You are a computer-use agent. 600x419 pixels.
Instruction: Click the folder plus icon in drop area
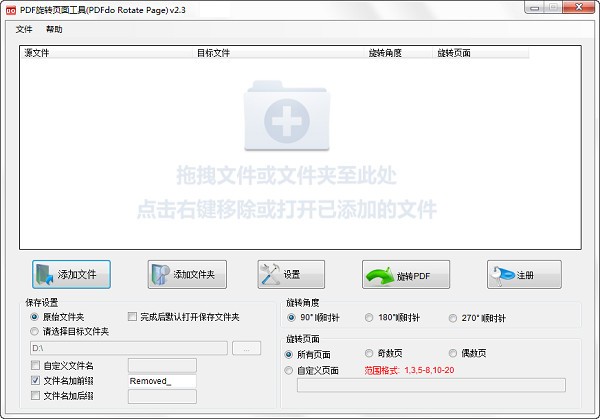point(287,116)
